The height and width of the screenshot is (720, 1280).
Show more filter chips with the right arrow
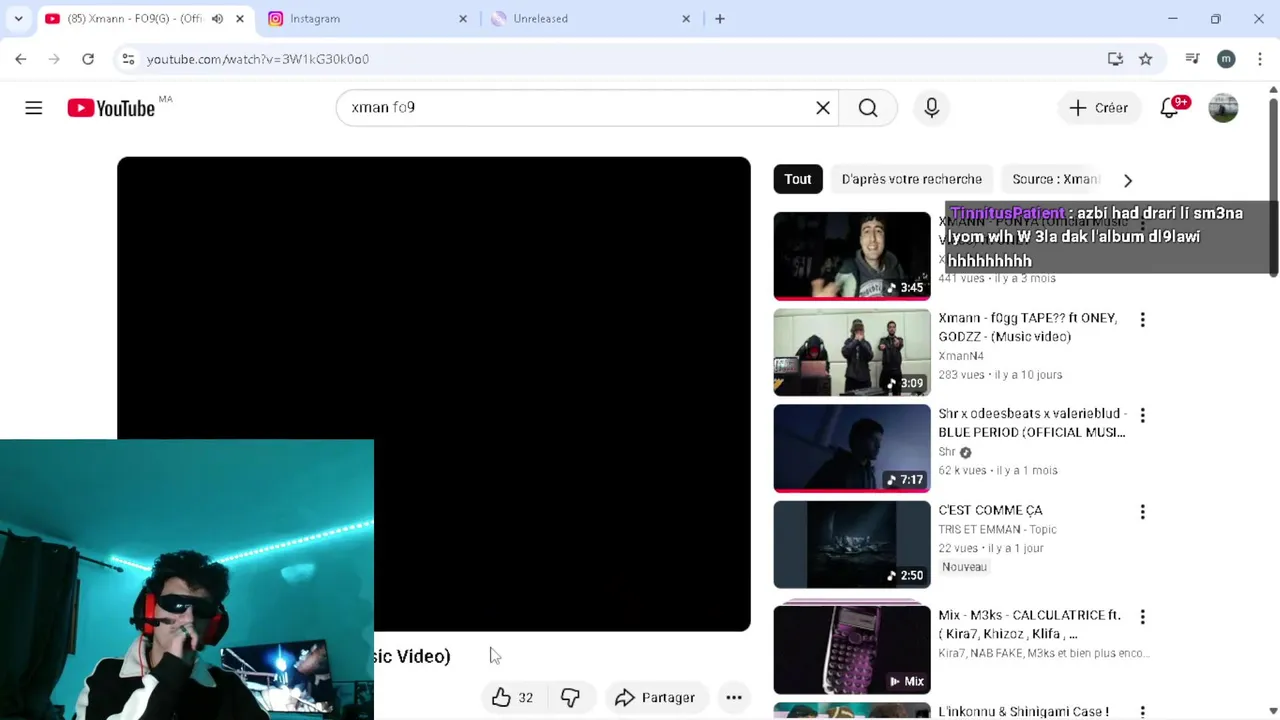(1128, 180)
